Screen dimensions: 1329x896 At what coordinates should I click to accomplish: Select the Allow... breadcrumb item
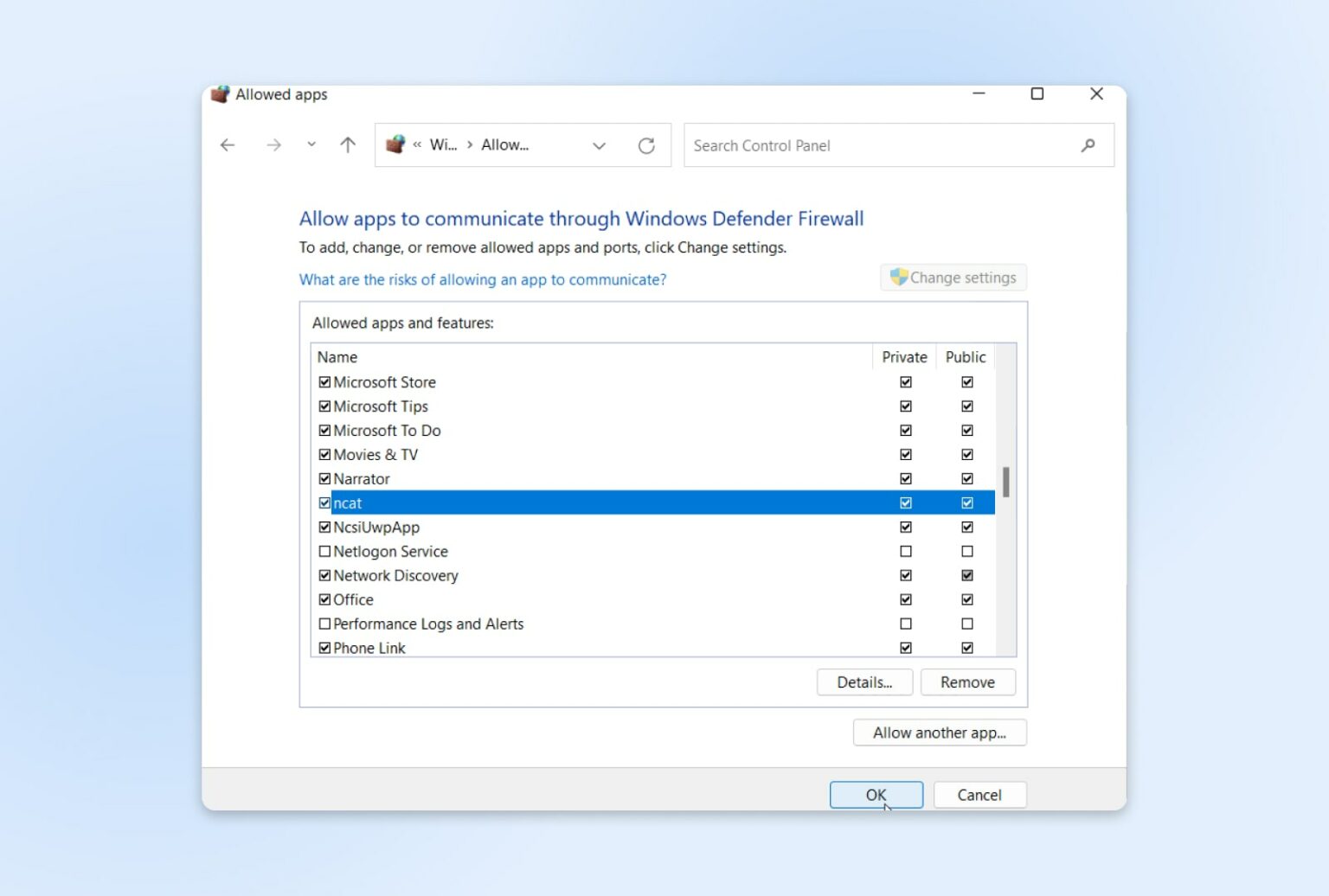pyautogui.click(x=504, y=144)
